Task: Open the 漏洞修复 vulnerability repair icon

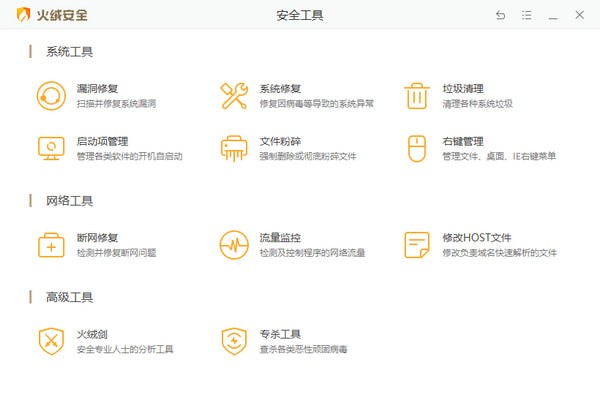Action: (x=51, y=96)
